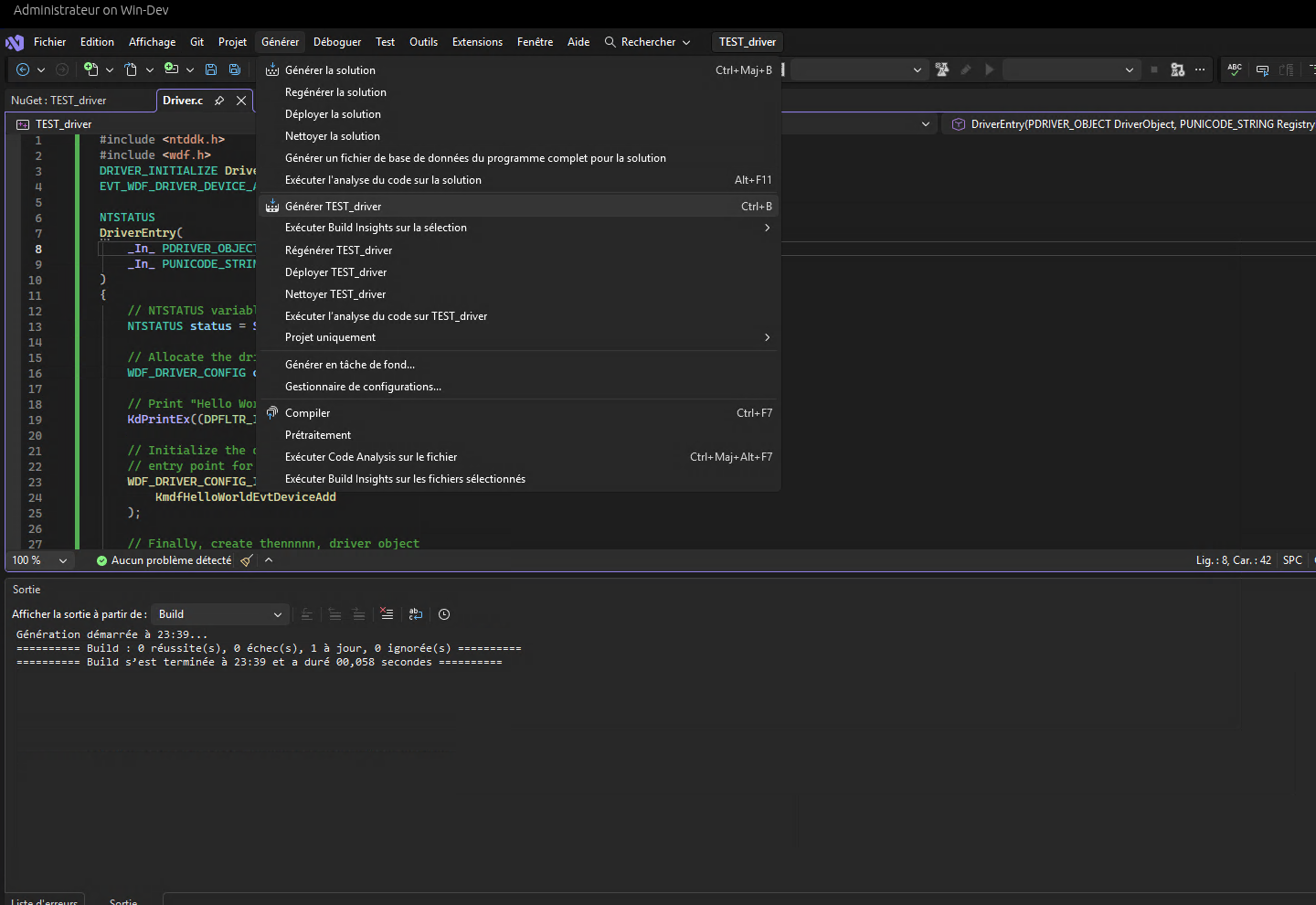This screenshot has width=1316, height=905.
Task: Click the ABC spell check icon
Action: click(x=1235, y=69)
